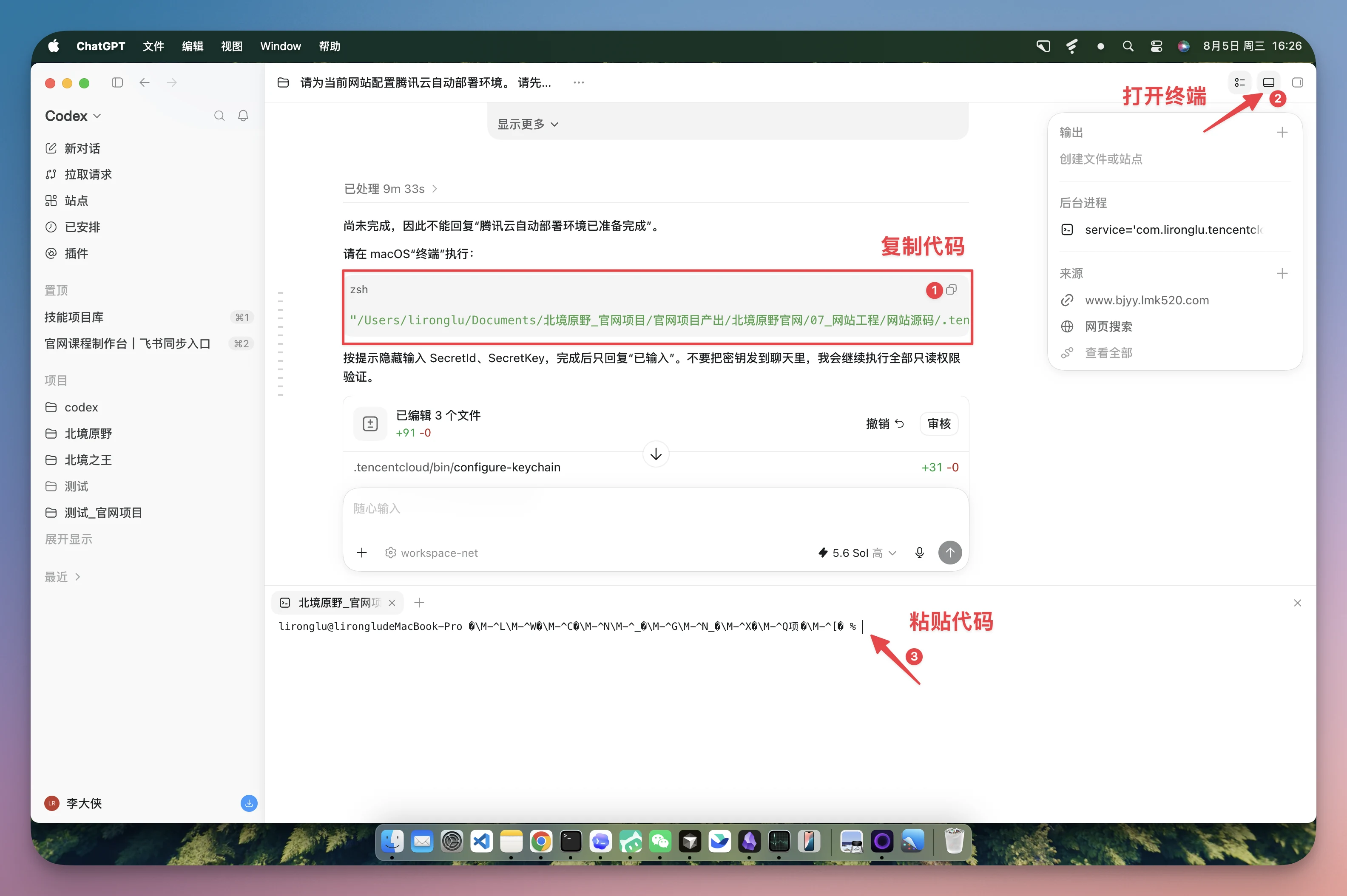The height and width of the screenshot is (896, 1347).
Task: Send message with the up-arrow button
Action: tap(950, 553)
